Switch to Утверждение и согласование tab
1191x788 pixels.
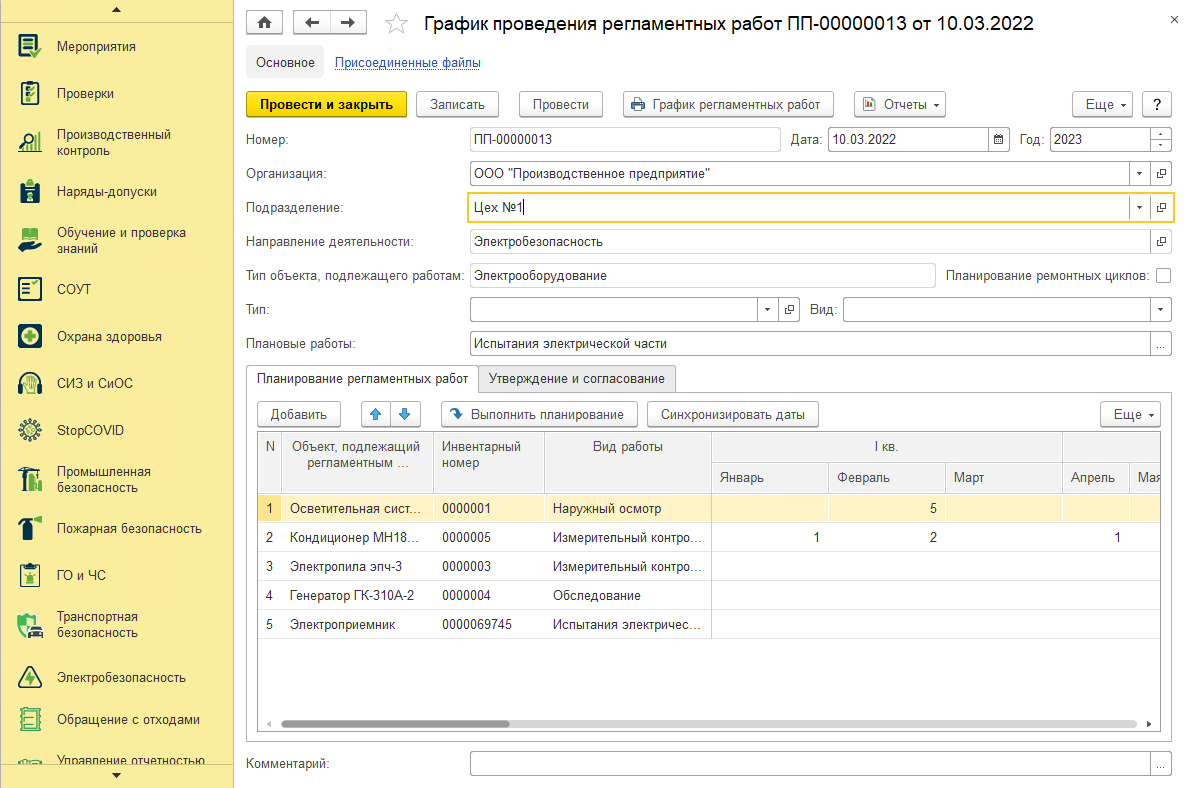(577, 378)
